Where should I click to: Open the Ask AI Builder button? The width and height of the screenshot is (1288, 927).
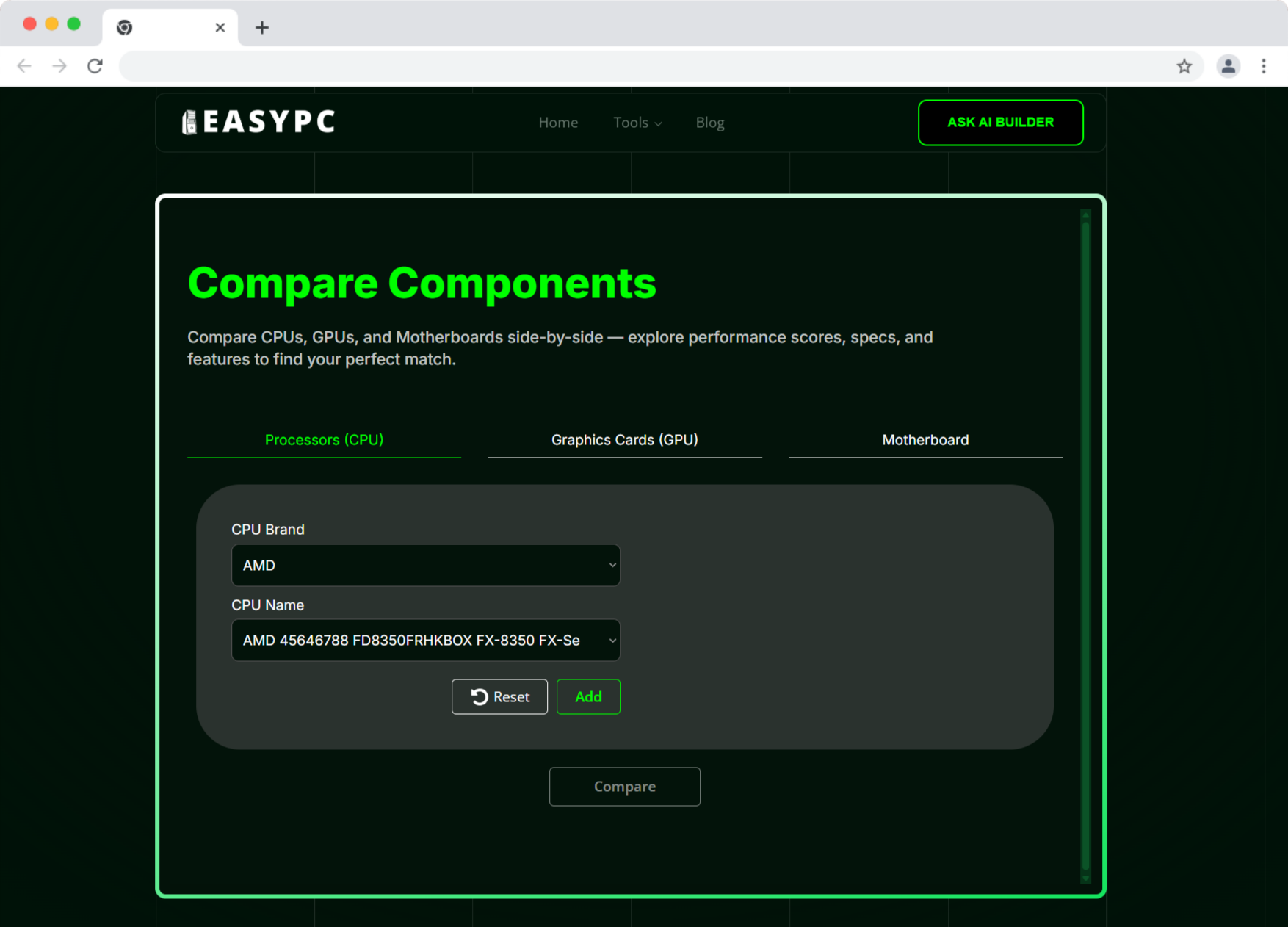(1000, 123)
